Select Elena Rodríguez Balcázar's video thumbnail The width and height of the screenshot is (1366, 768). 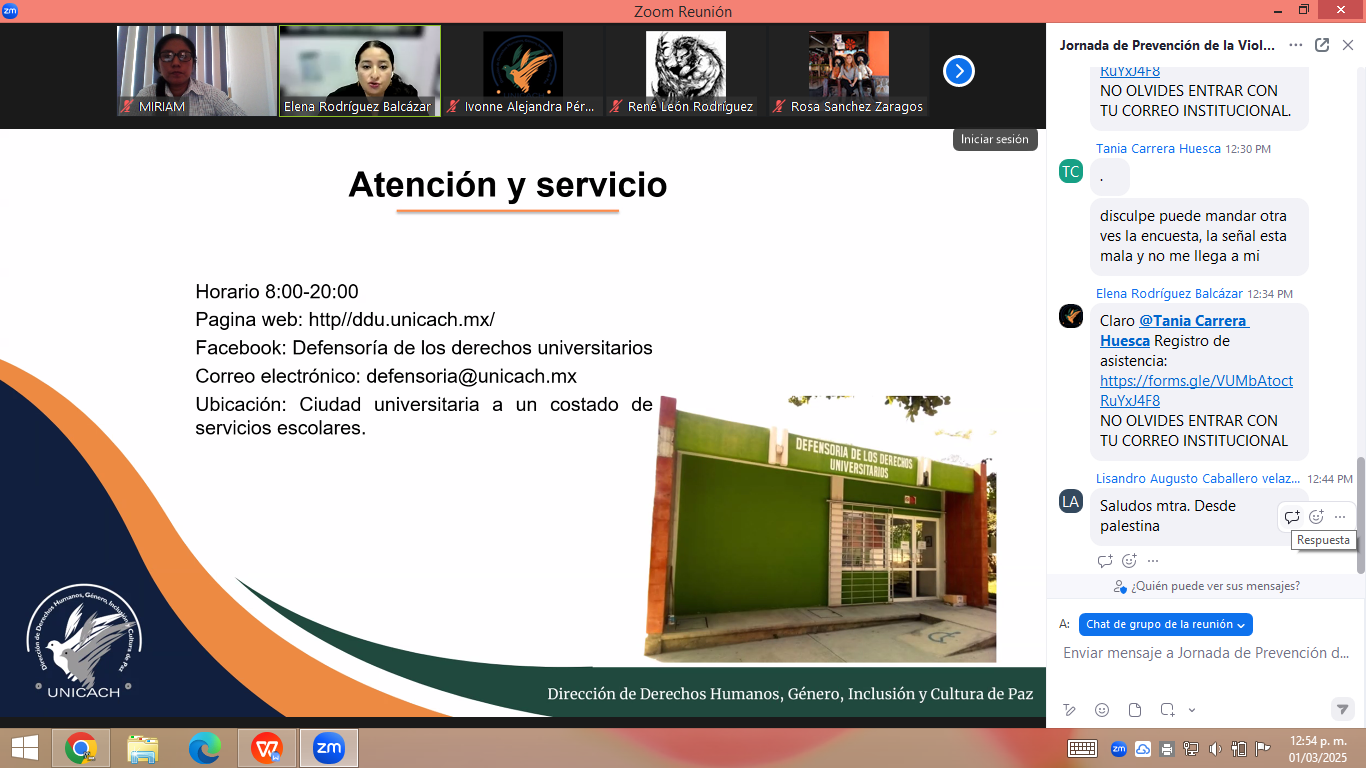[x=358, y=71]
